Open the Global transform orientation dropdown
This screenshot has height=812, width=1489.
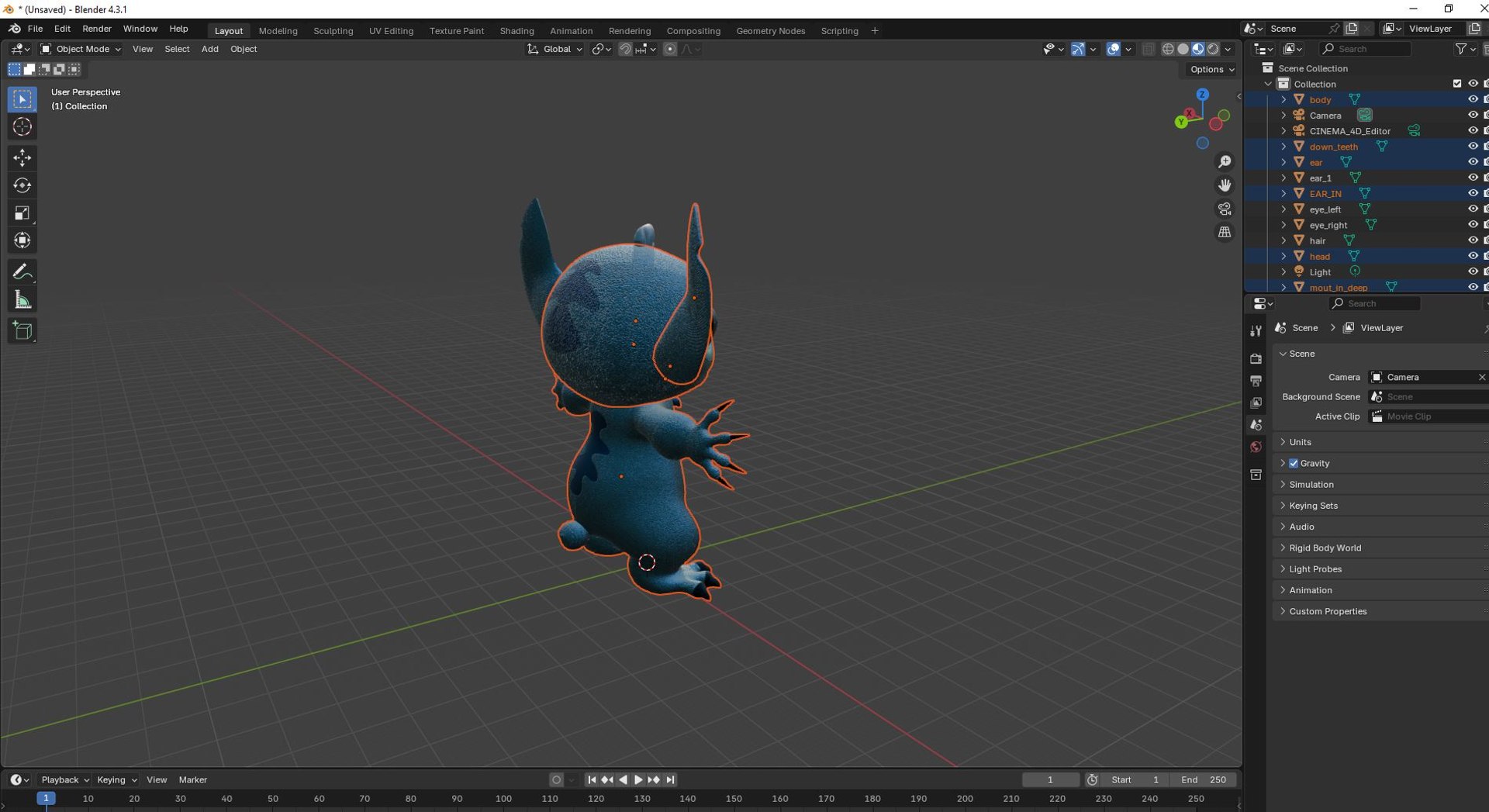point(555,49)
